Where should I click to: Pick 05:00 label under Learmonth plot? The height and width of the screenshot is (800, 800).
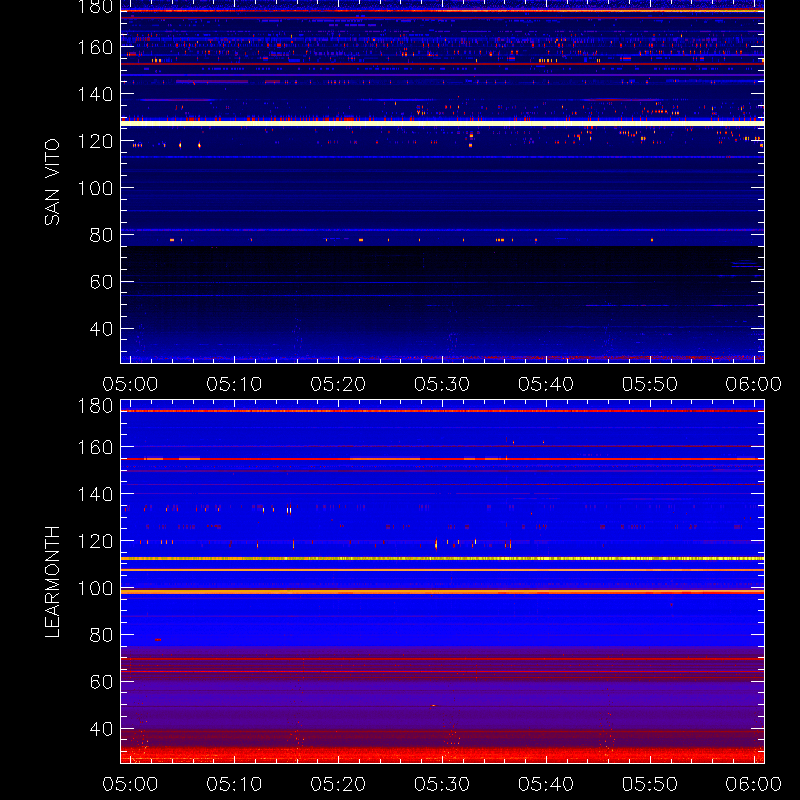click(x=130, y=784)
